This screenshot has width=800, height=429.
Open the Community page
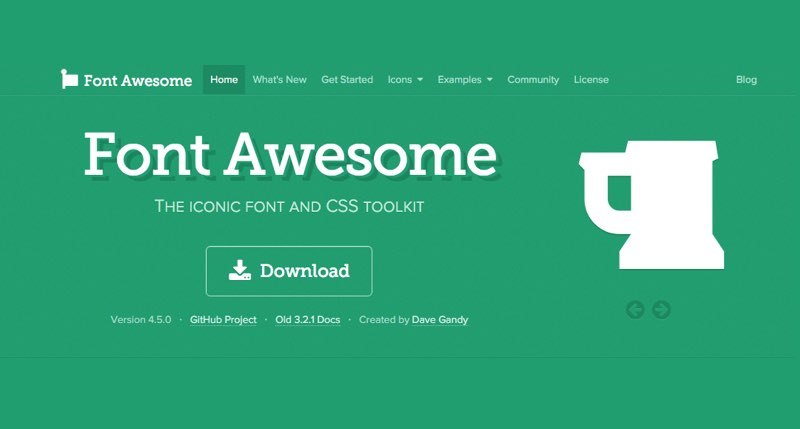(x=533, y=80)
